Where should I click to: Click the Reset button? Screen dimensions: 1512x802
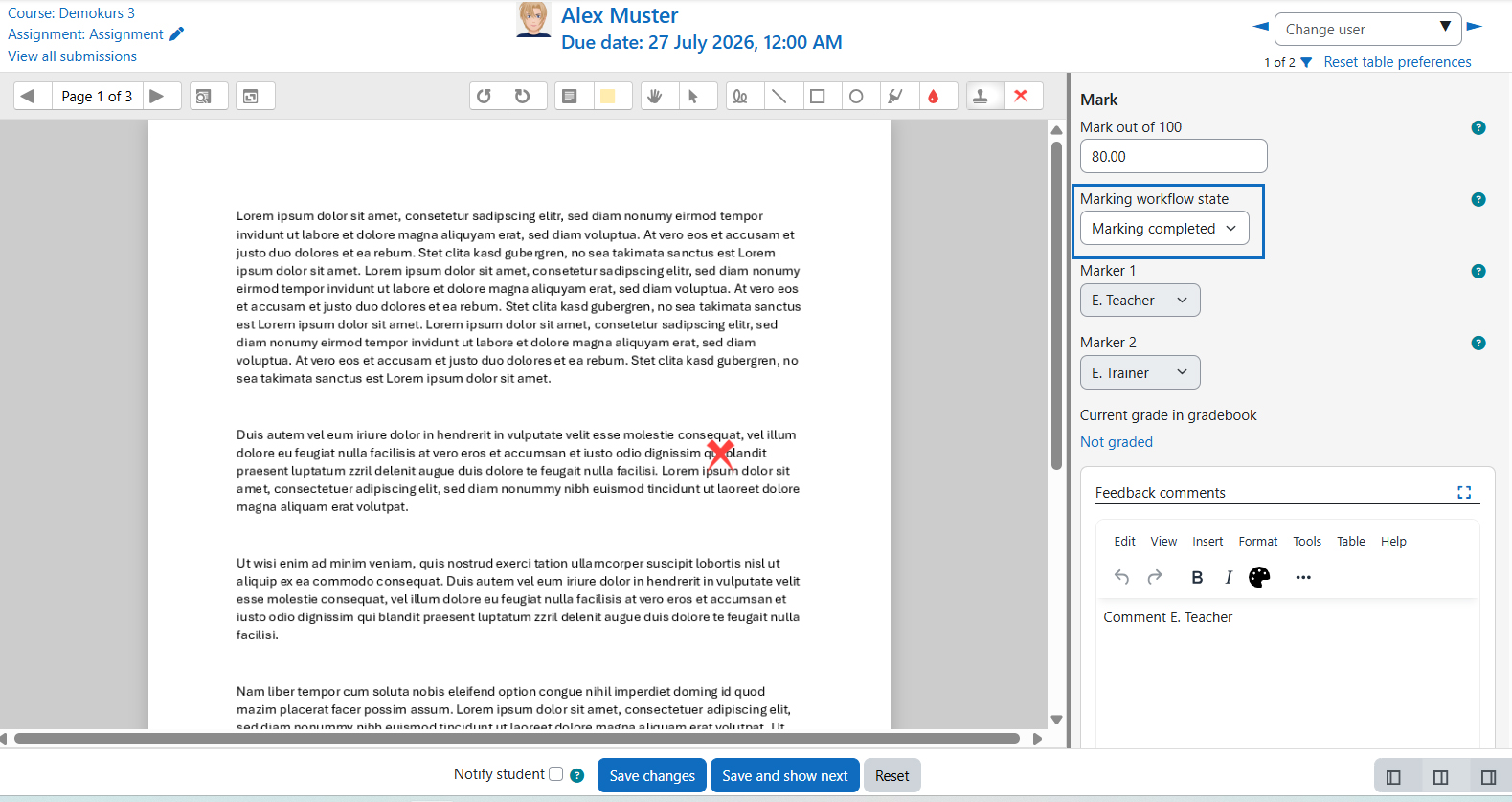pyautogui.click(x=892, y=775)
